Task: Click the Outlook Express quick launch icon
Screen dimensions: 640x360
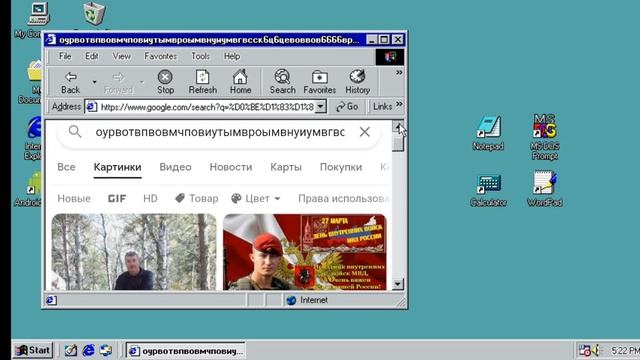Action: coord(106,350)
